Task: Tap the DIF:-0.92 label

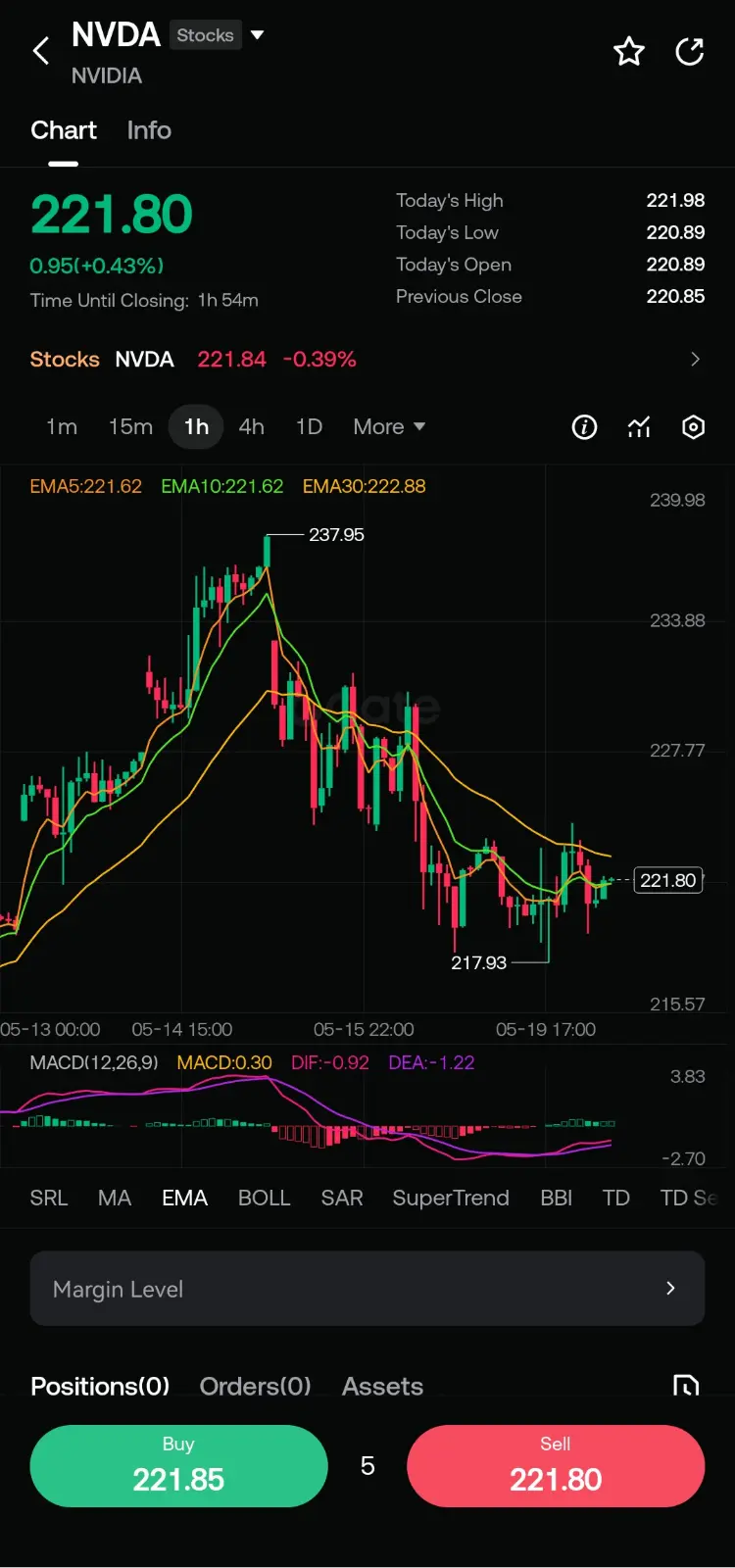Action: (329, 1062)
